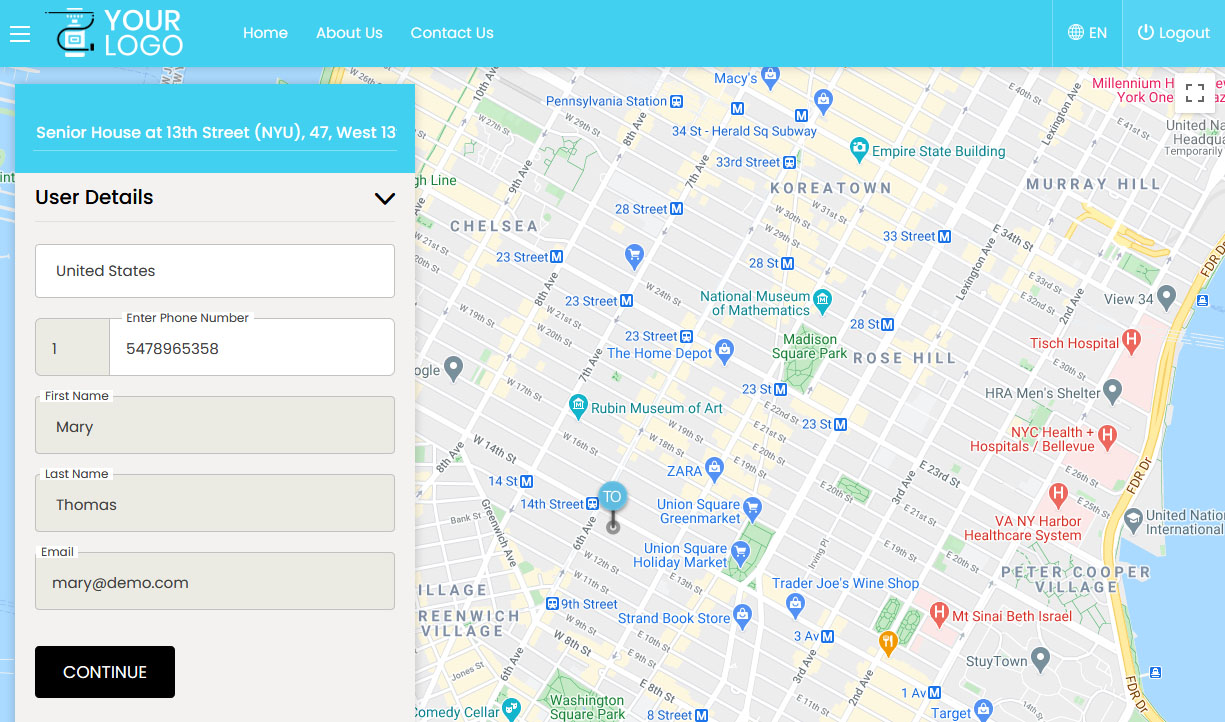Select the orange restaurant pin
This screenshot has height=722, width=1225.
pyautogui.click(x=888, y=643)
